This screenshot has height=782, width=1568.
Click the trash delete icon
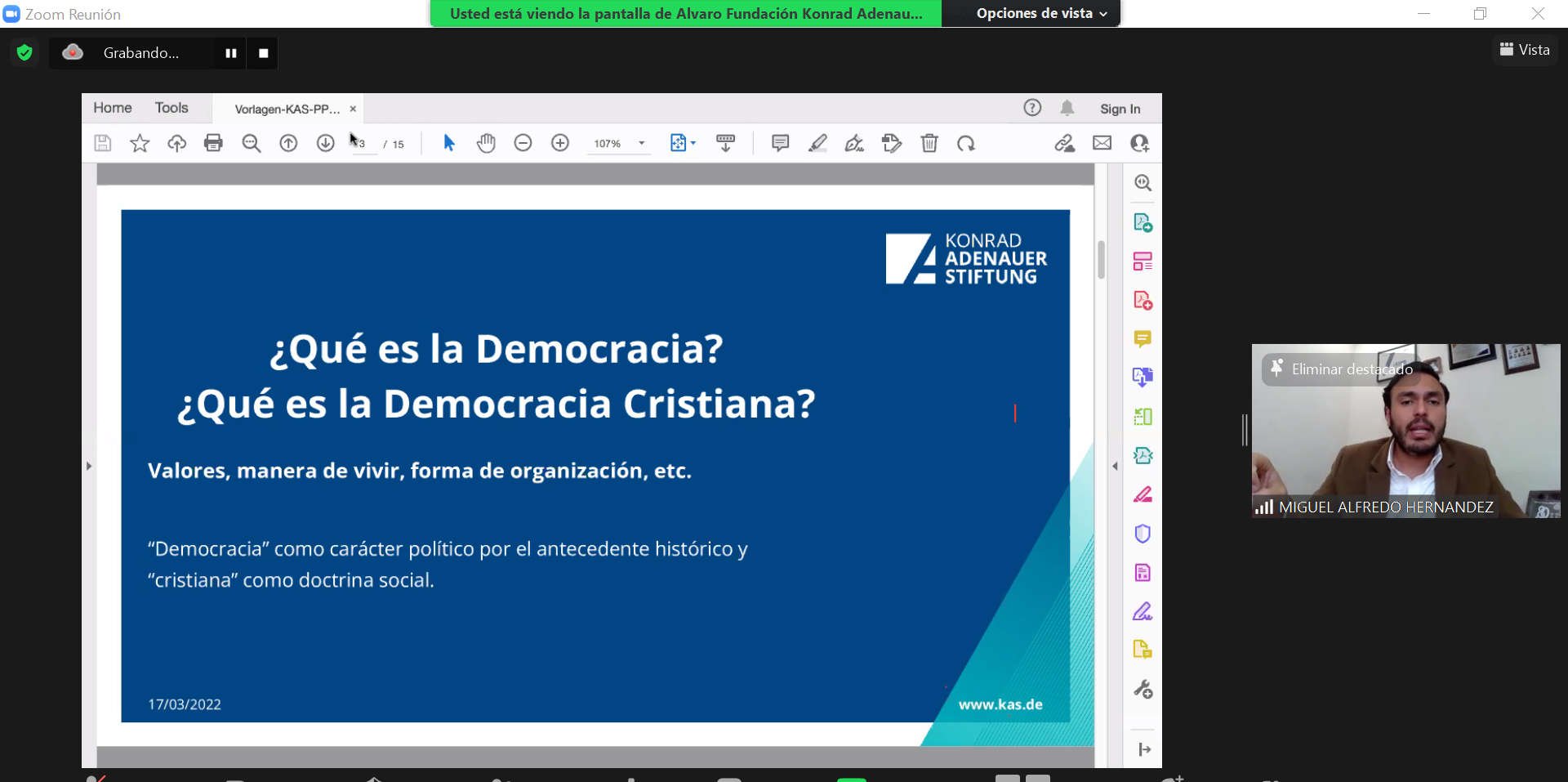point(929,143)
